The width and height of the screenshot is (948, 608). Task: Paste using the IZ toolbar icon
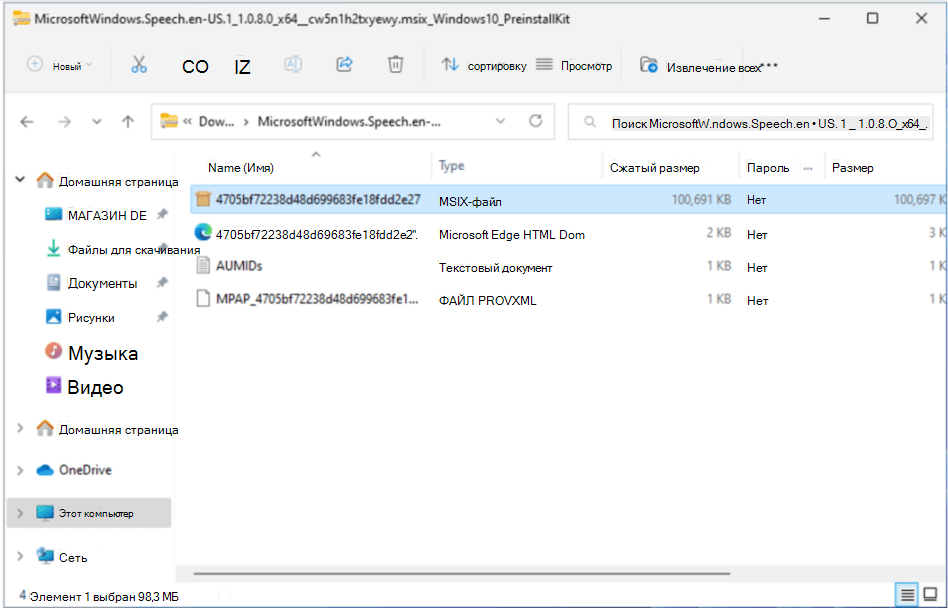pyautogui.click(x=242, y=66)
